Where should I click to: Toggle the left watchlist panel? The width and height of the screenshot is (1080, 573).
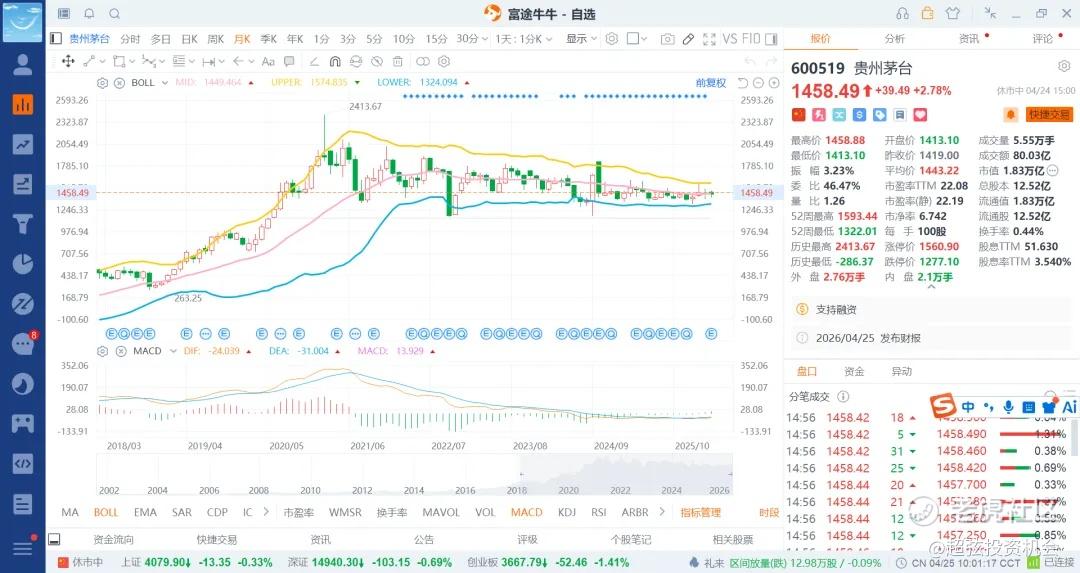tap(56, 39)
